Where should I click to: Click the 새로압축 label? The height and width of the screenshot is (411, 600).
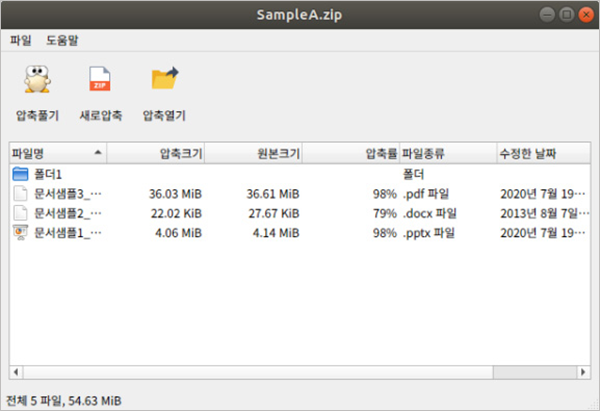point(101,115)
